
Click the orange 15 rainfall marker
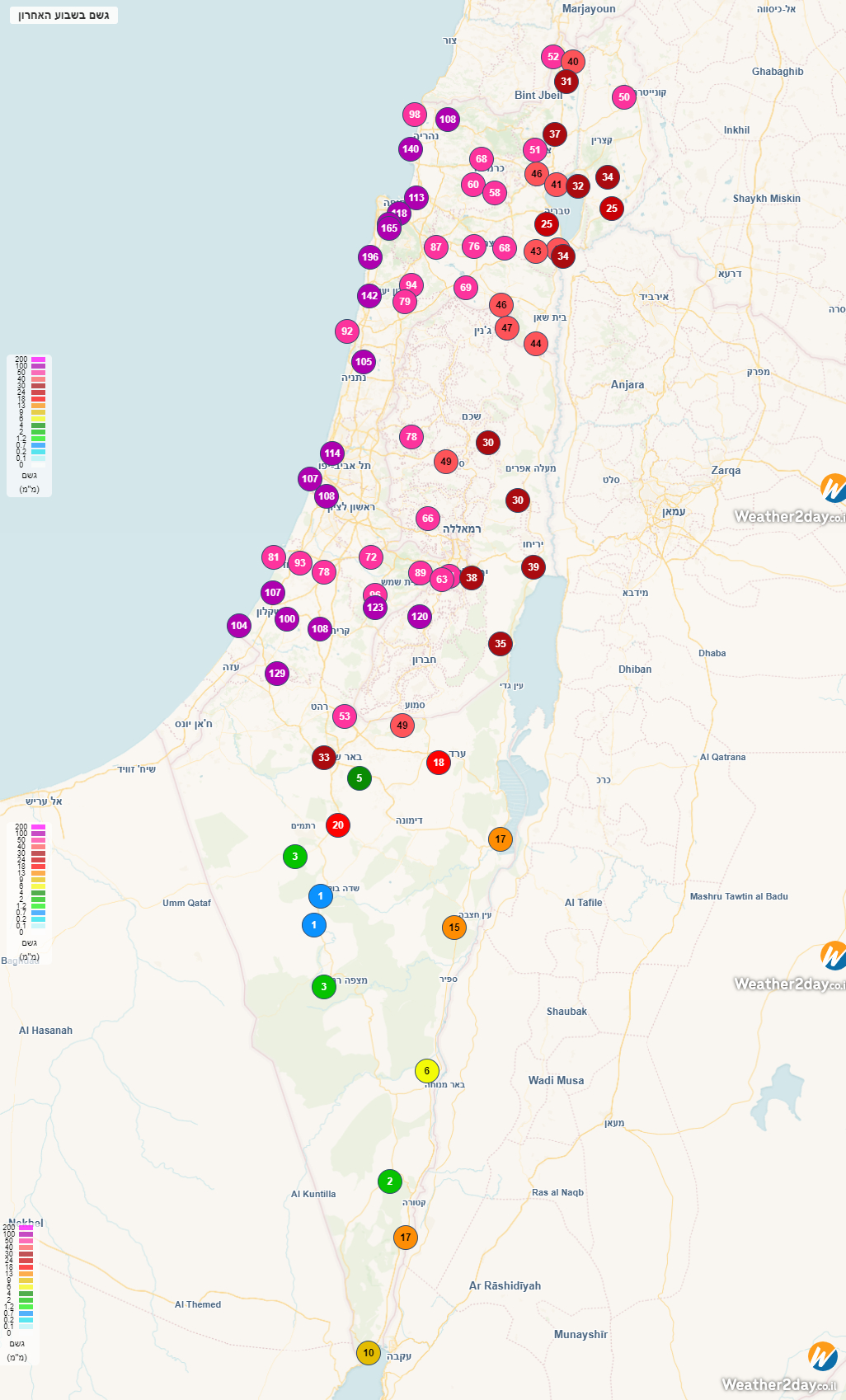coord(454,928)
